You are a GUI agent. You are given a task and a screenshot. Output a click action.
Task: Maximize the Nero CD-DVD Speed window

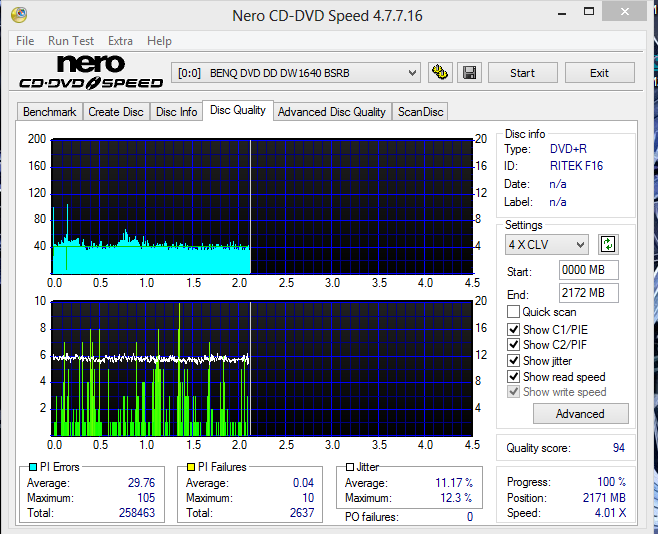click(x=589, y=12)
